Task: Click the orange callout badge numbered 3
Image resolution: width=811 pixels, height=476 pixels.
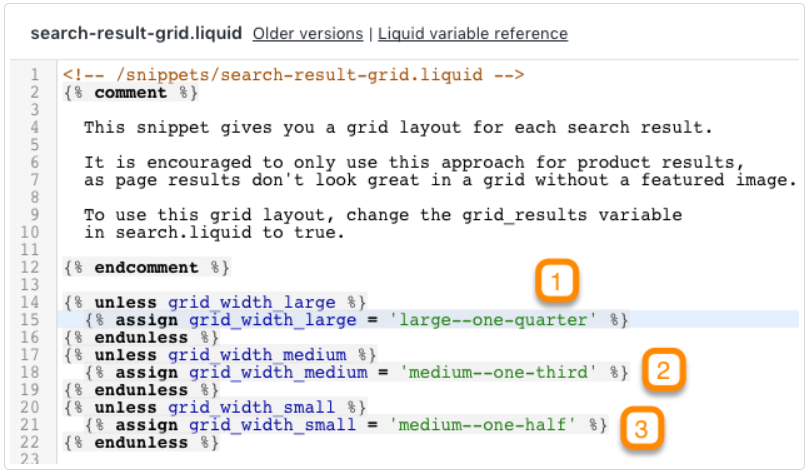Action: (642, 428)
